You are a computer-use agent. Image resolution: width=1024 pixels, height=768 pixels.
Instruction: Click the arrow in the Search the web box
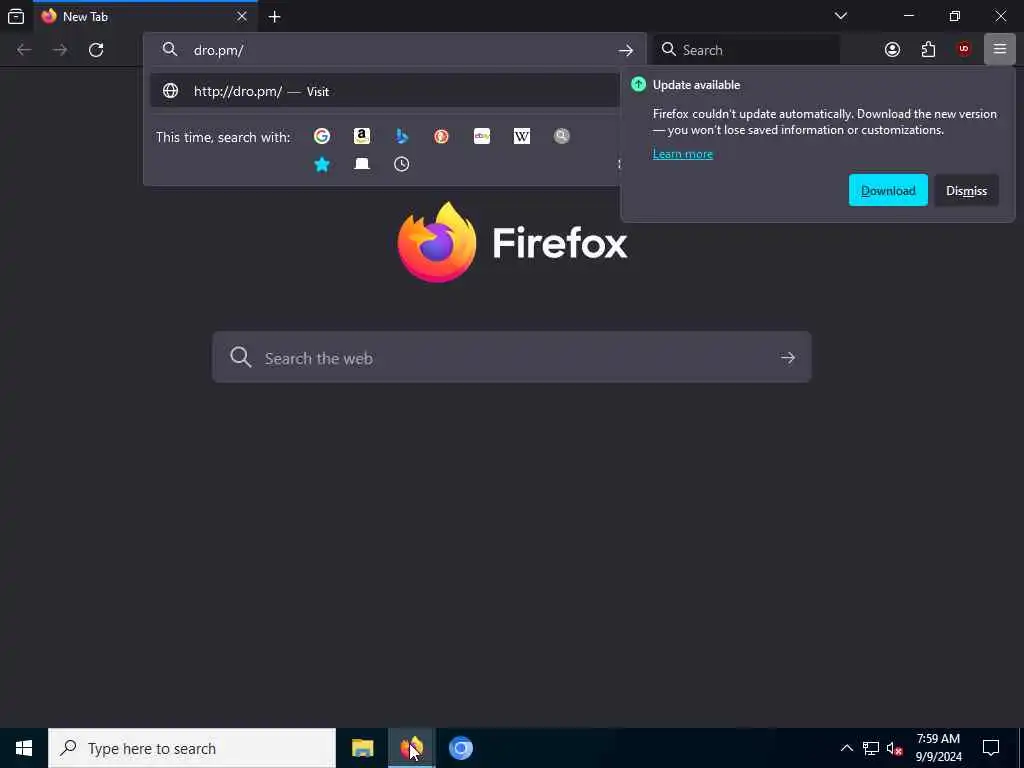pyautogui.click(x=788, y=357)
